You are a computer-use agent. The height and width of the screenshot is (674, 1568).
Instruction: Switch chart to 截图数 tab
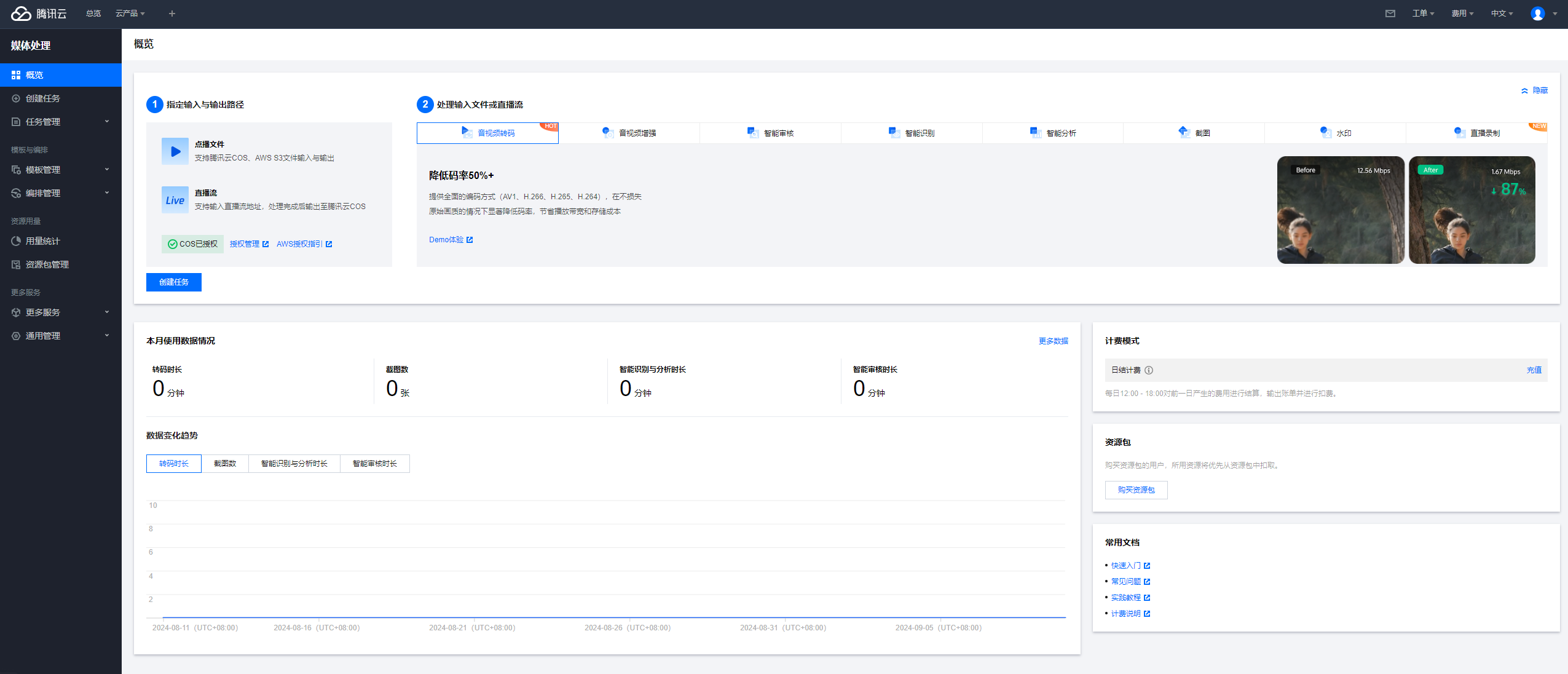click(x=225, y=464)
